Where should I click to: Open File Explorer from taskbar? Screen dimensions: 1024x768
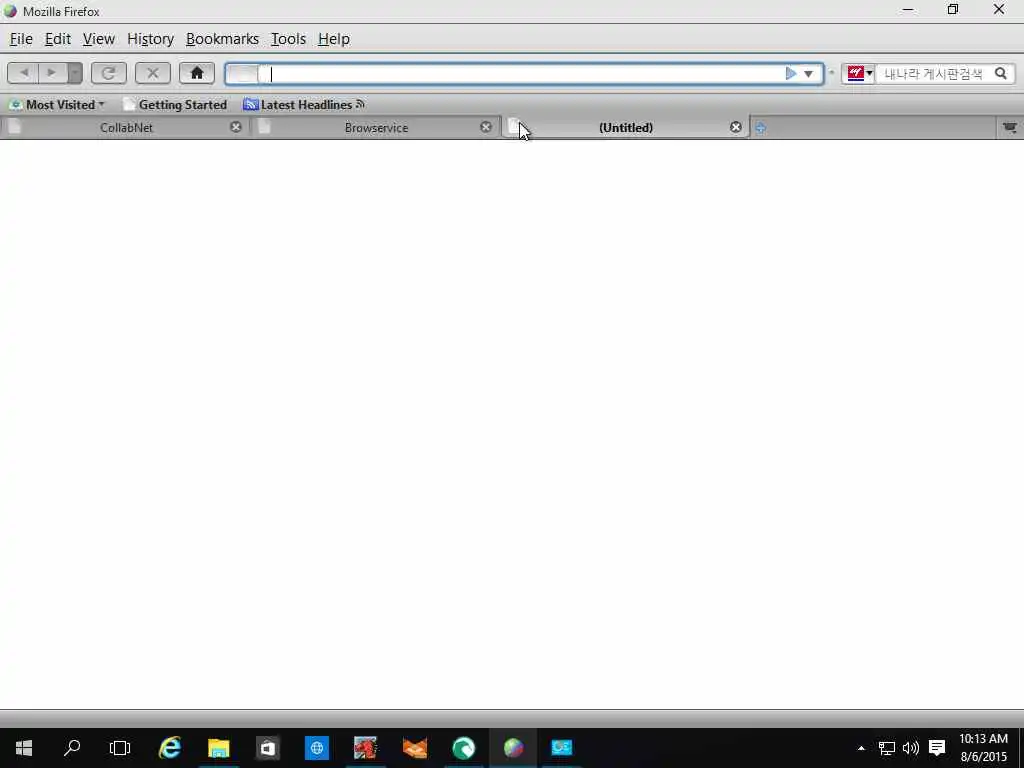coord(219,748)
